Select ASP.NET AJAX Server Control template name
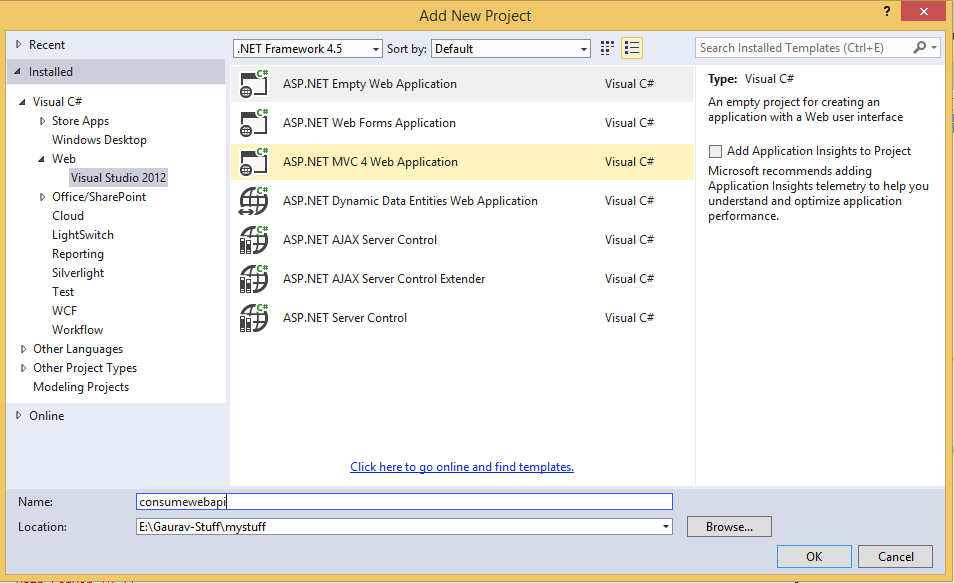The height and width of the screenshot is (583, 954). click(360, 240)
